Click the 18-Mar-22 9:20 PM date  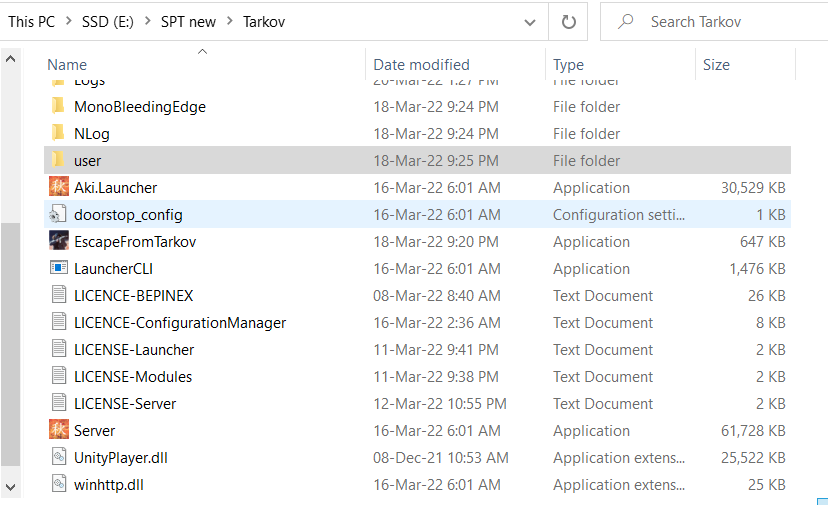coord(436,241)
